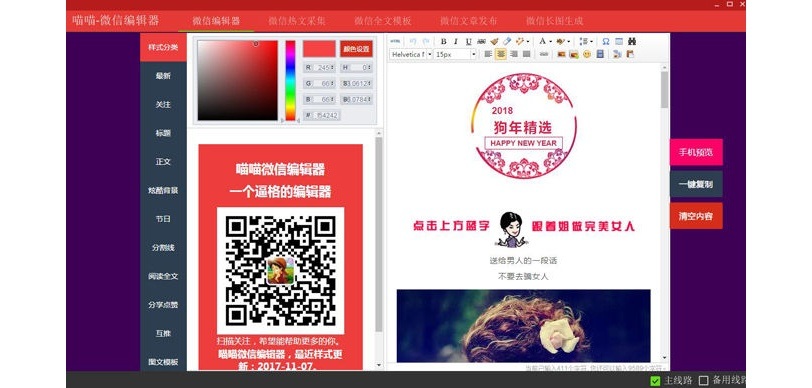
Task: Select 分享点赞 category in sidebar
Action: [163, 305]
